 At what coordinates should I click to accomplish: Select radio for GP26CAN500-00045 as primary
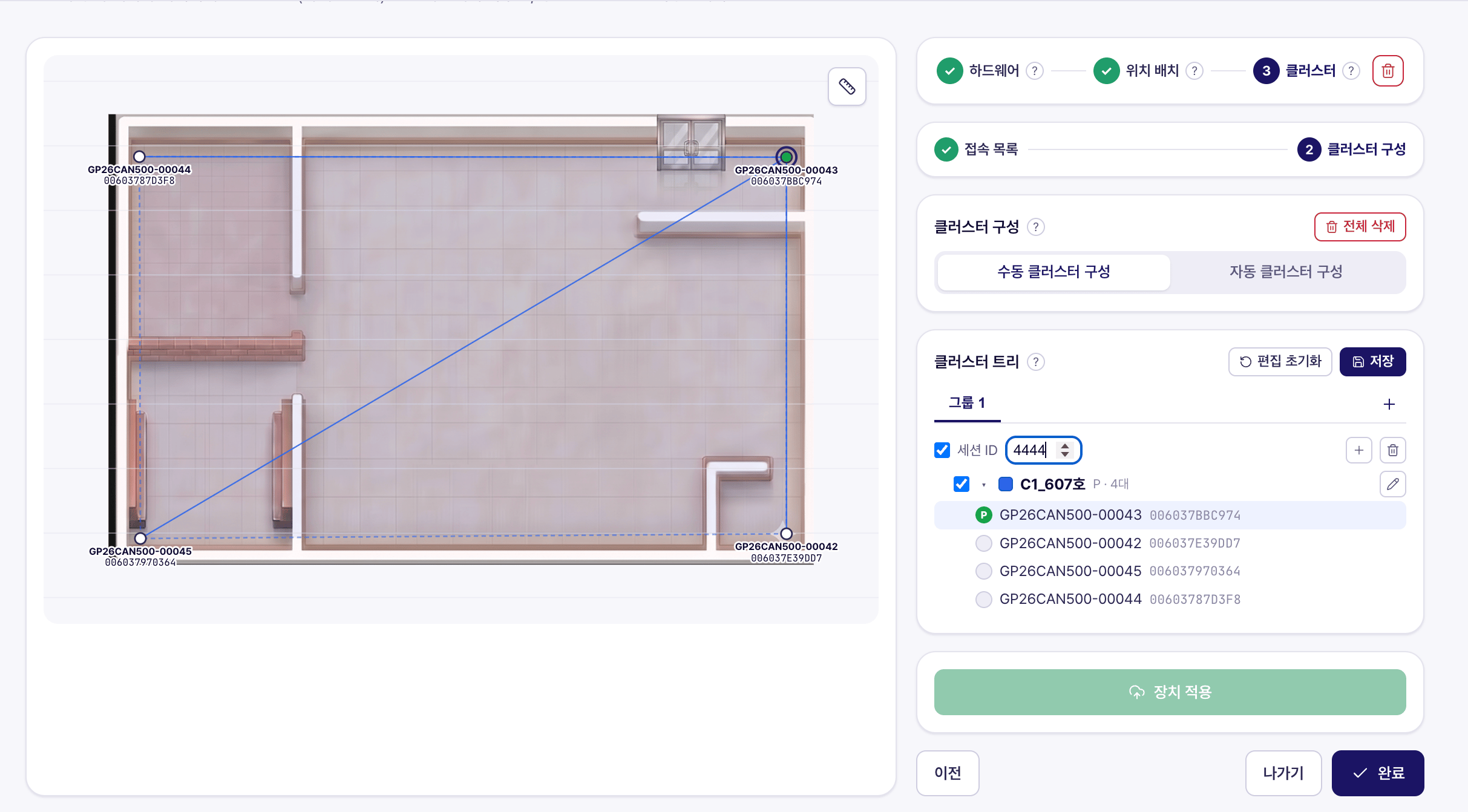pos(984,571)
